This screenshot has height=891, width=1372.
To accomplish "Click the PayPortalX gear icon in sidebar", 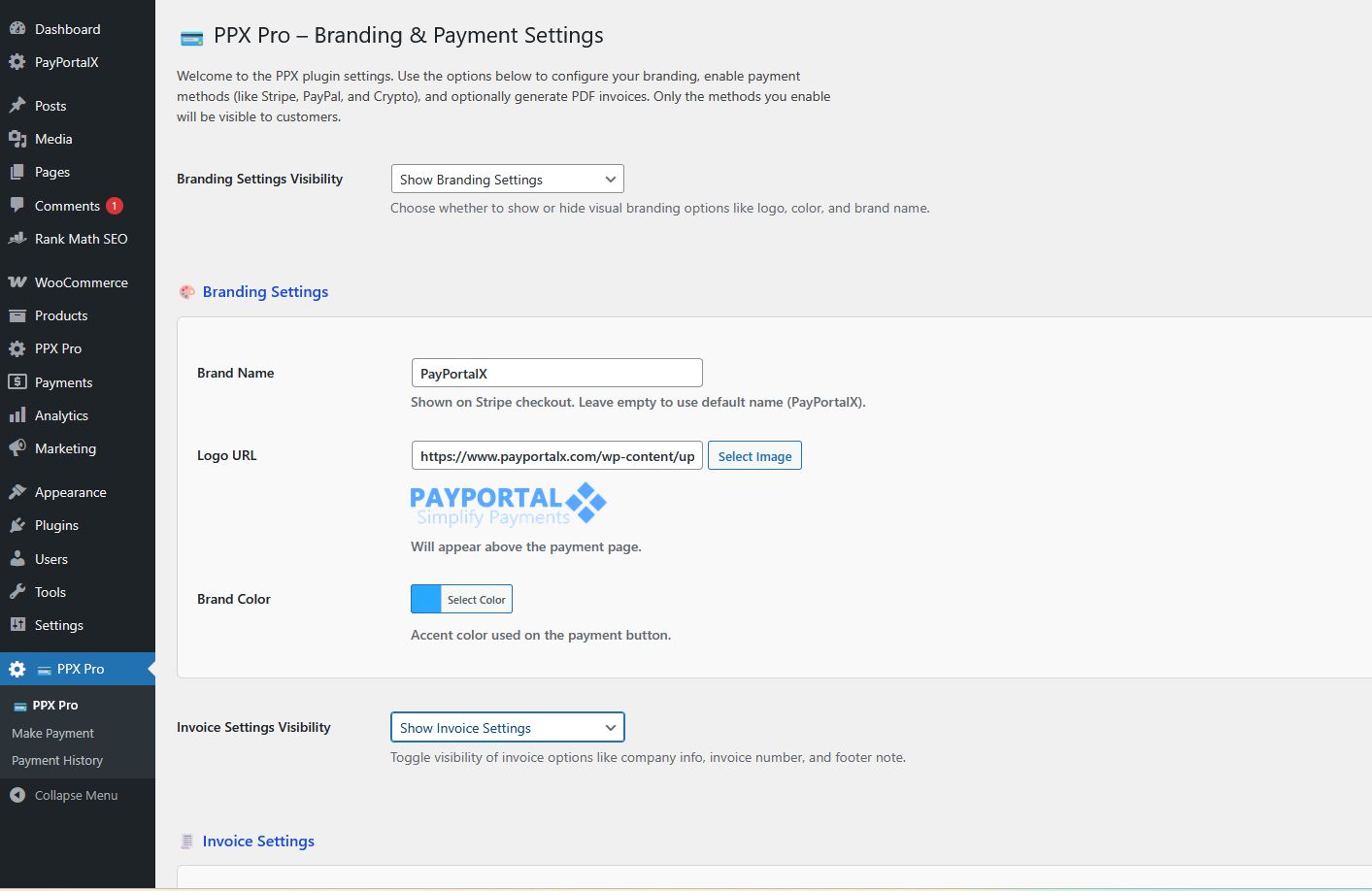I will [17, 62].
